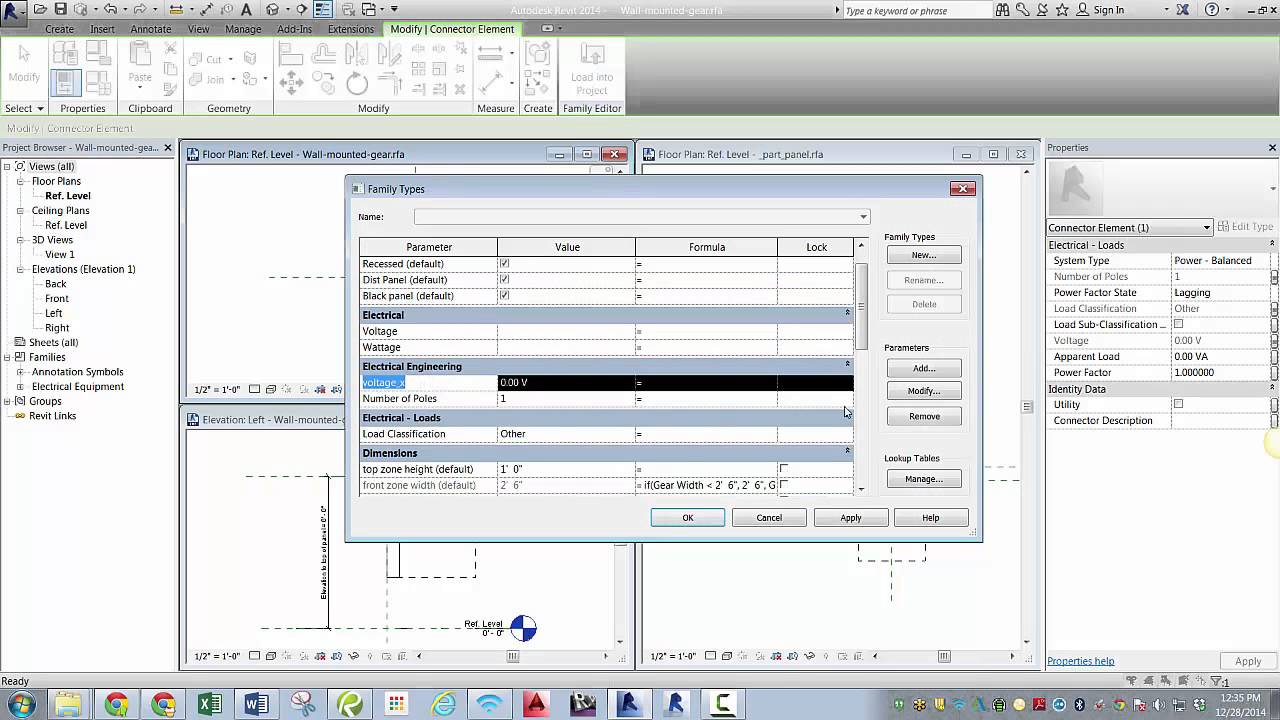Screen dimensions: 1280x720
Task: Open the Extensions ribbon tab
Action: [x=351, y=29]
